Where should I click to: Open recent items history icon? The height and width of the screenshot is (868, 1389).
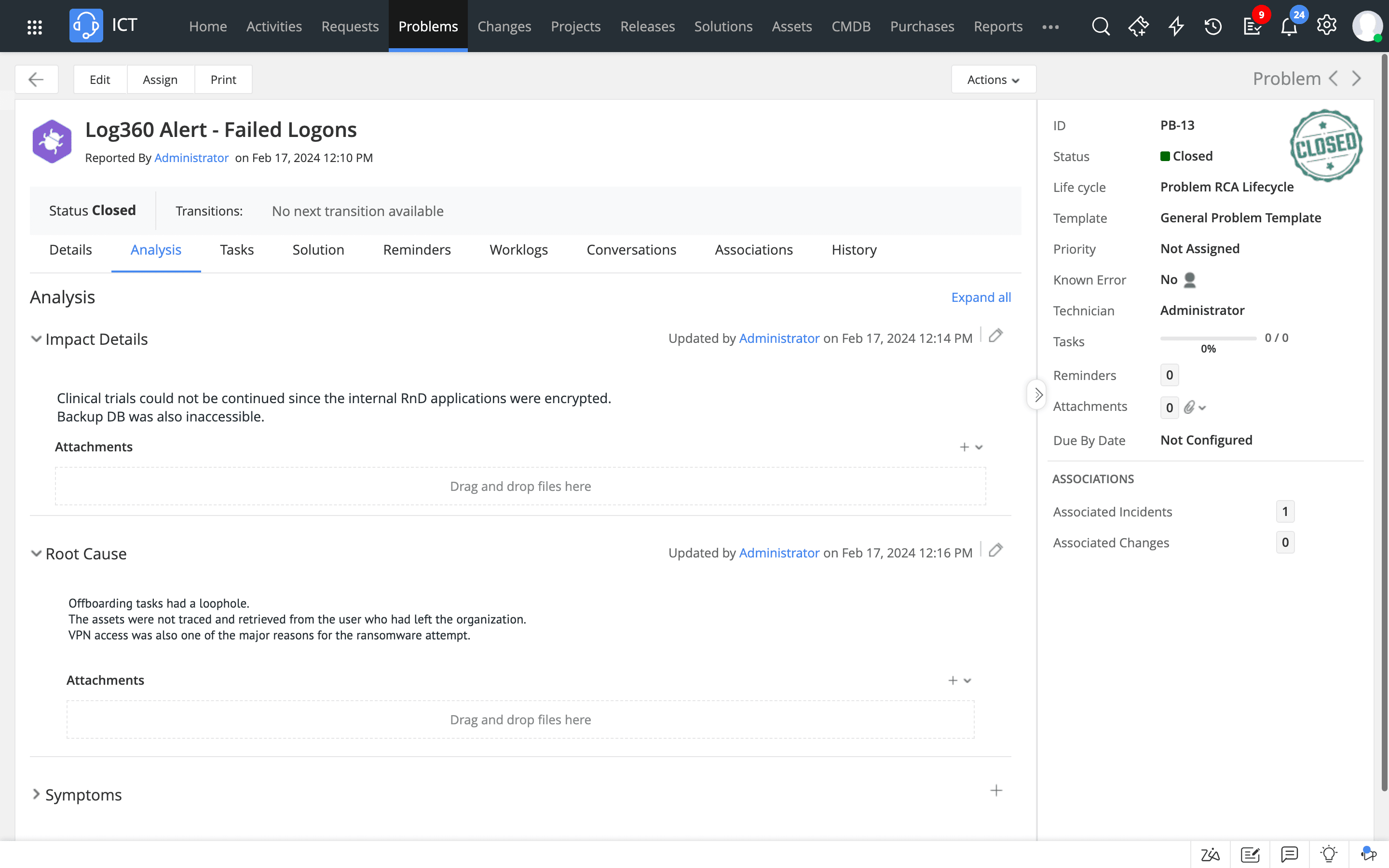pyautogui.click(x=1213, y=27)
